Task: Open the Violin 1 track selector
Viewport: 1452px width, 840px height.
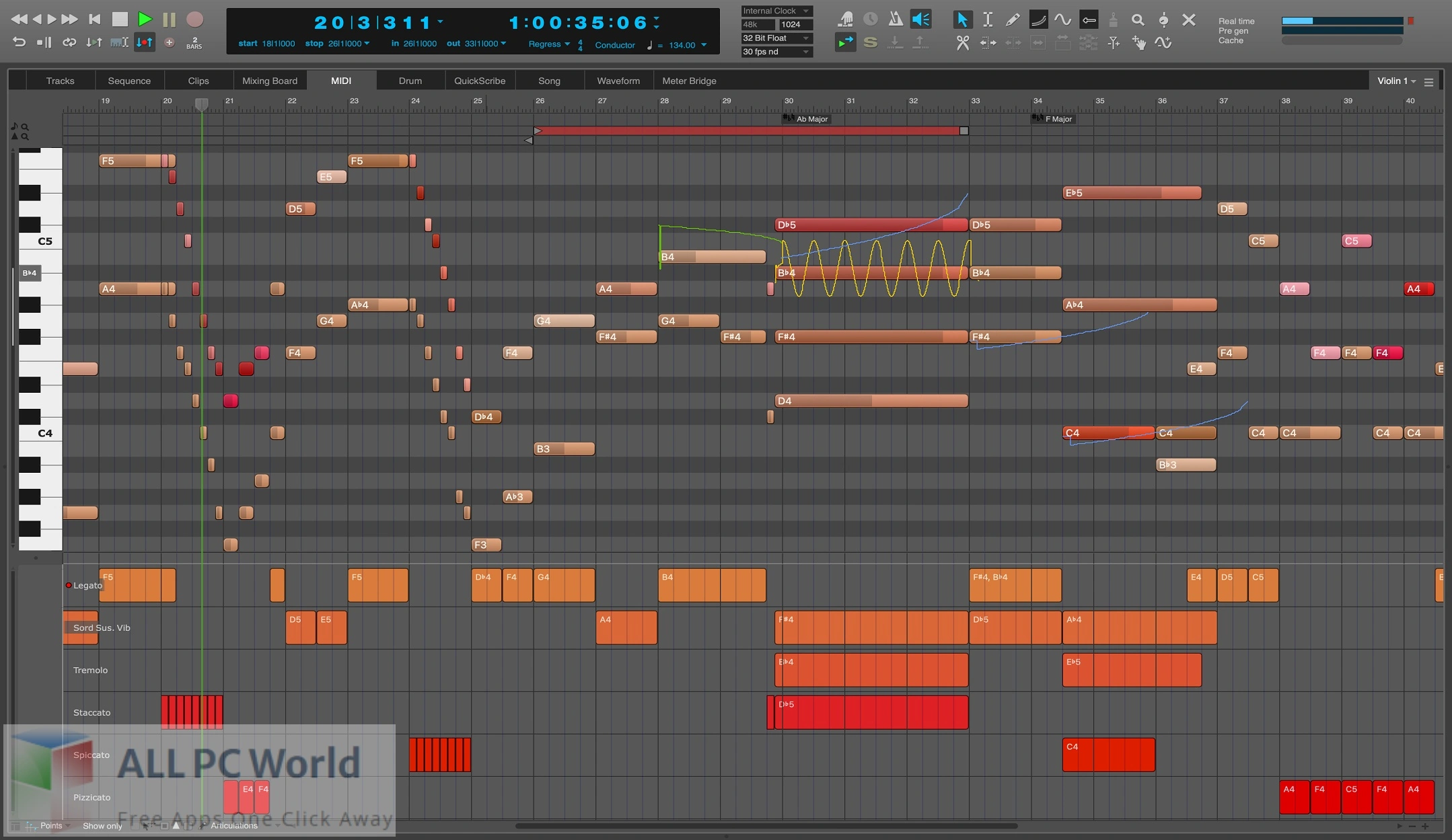Action: coord(1395,81)
